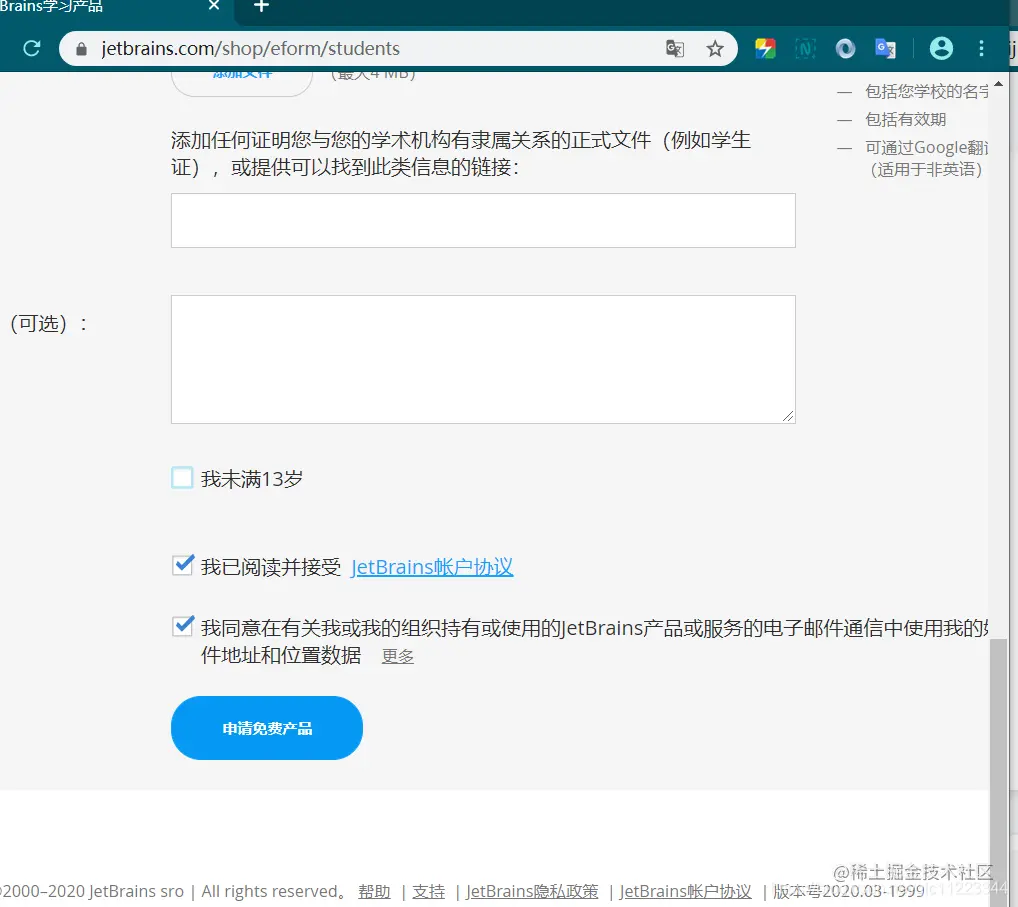Viewport: 1018px width, 907px height.
Task: Disable the email communication consent checkbox
Action: pos(182,626)
